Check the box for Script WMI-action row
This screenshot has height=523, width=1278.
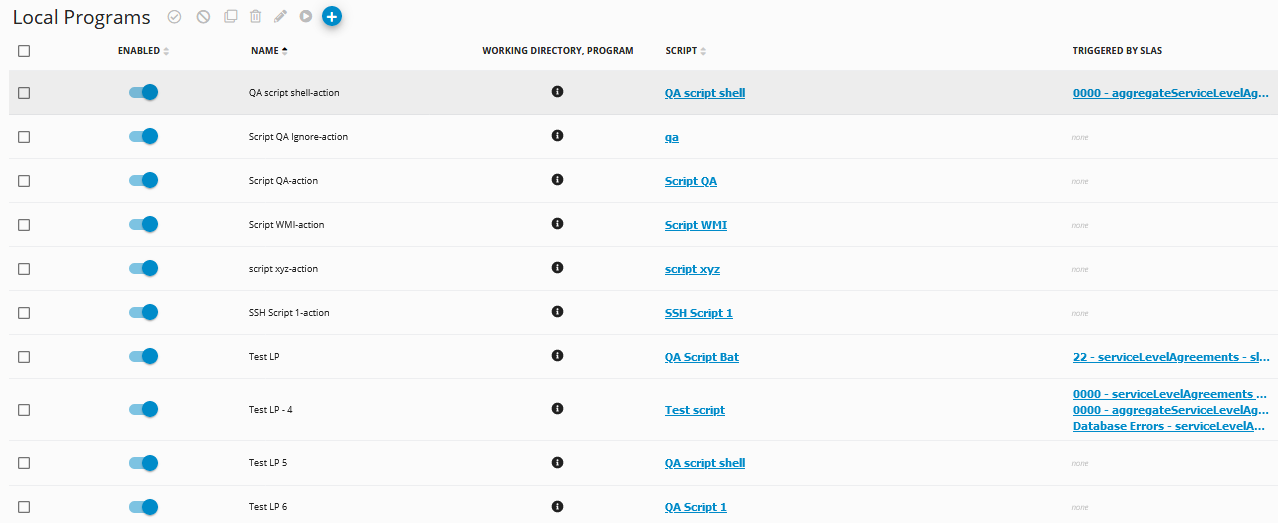point(24,225)
